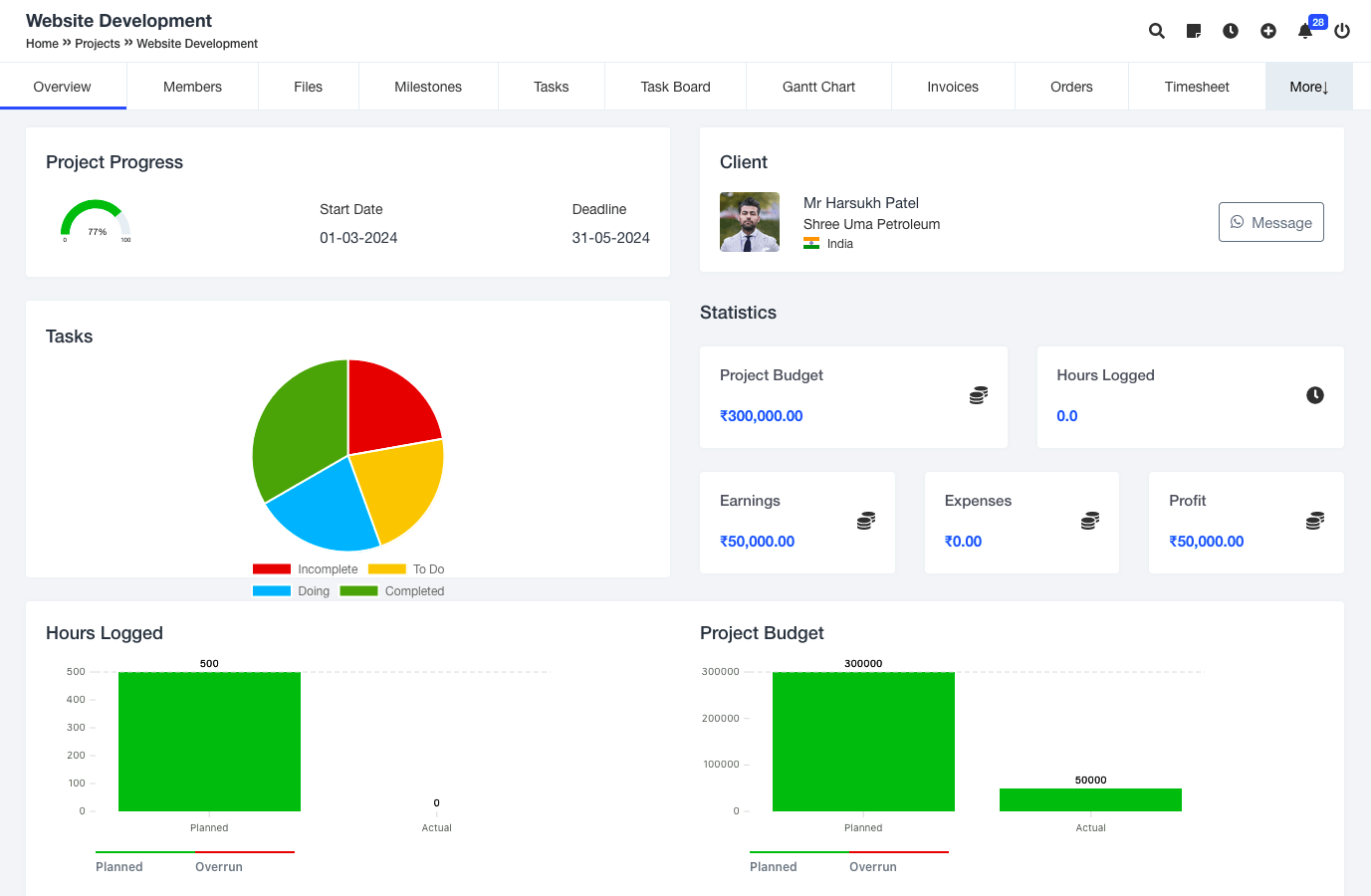
Task: Click the client profile photo
Action: (x=750, y=222)
